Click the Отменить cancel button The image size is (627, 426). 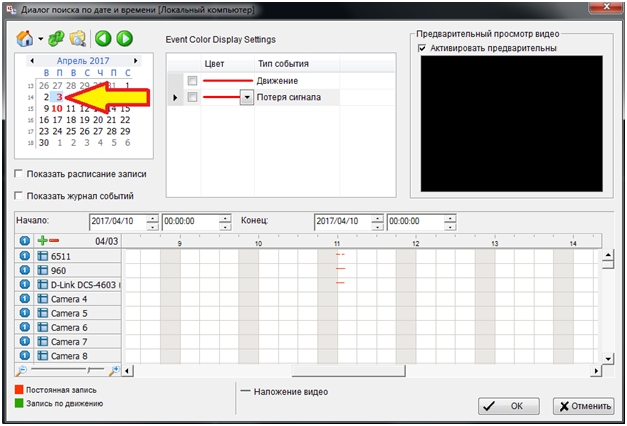[583, 406]
